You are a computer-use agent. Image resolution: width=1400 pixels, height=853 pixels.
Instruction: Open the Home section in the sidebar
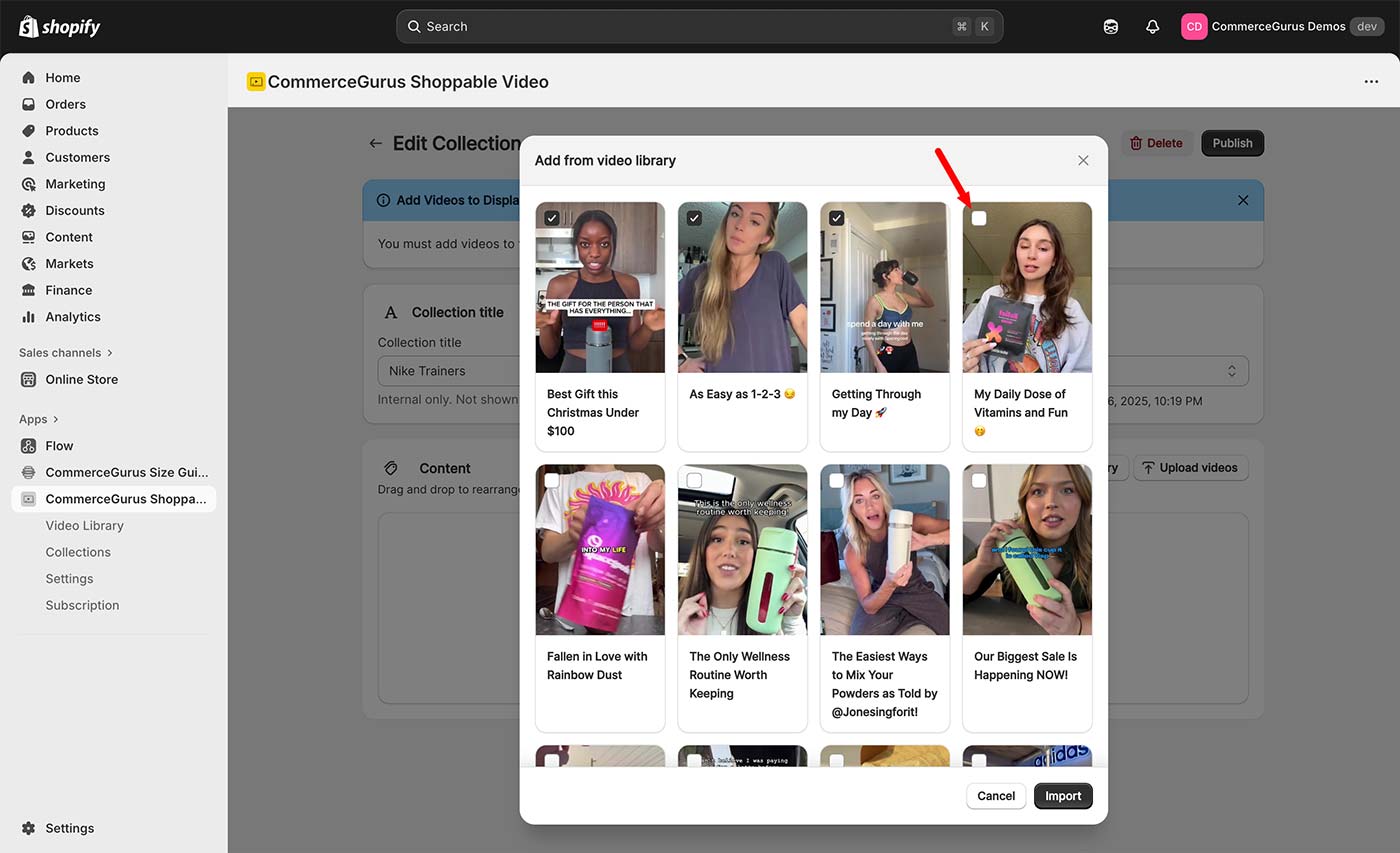pos(64,77)
